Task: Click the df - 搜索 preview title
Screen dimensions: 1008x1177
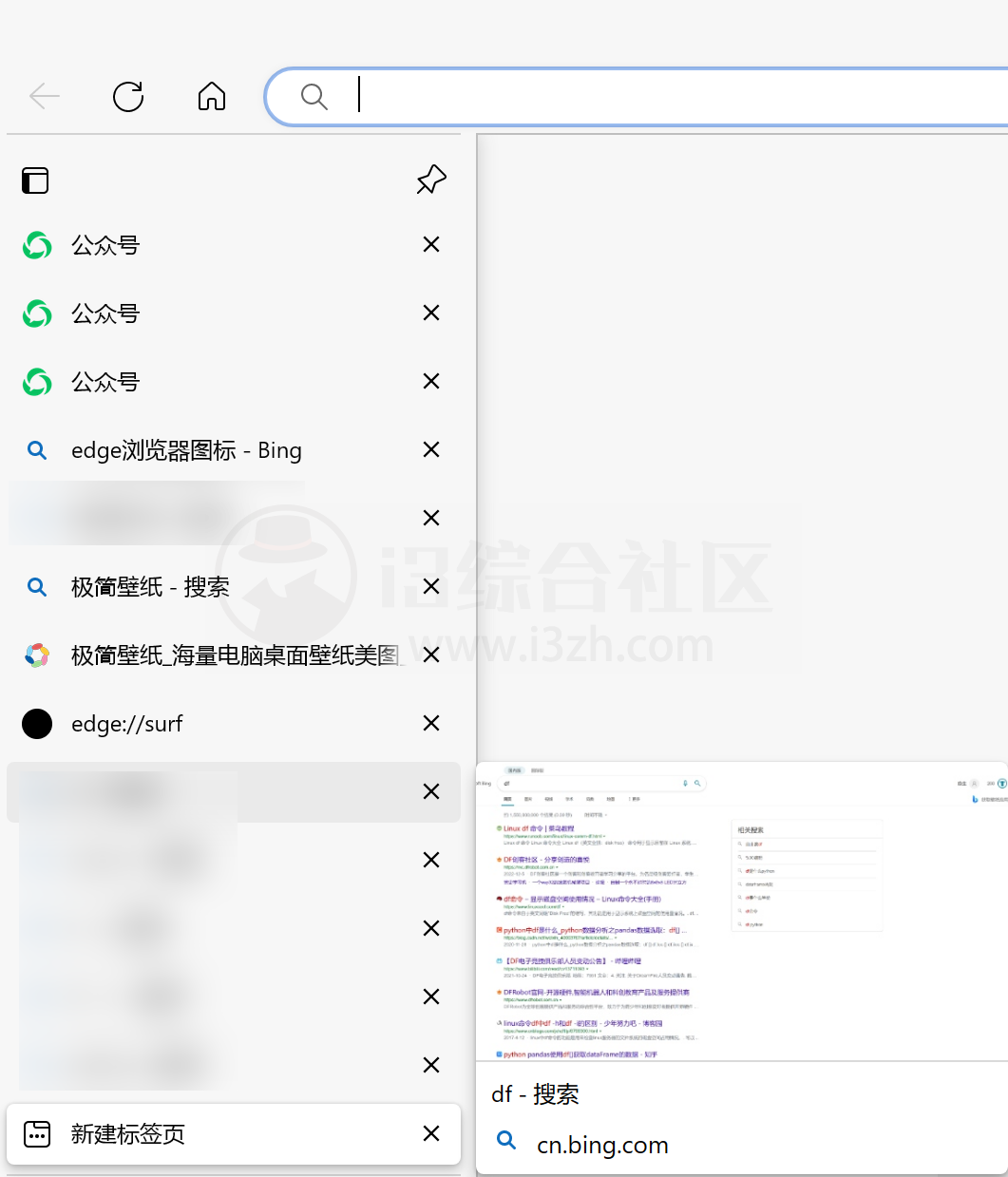Action: pyautogui.click(x=535, y=1094)
